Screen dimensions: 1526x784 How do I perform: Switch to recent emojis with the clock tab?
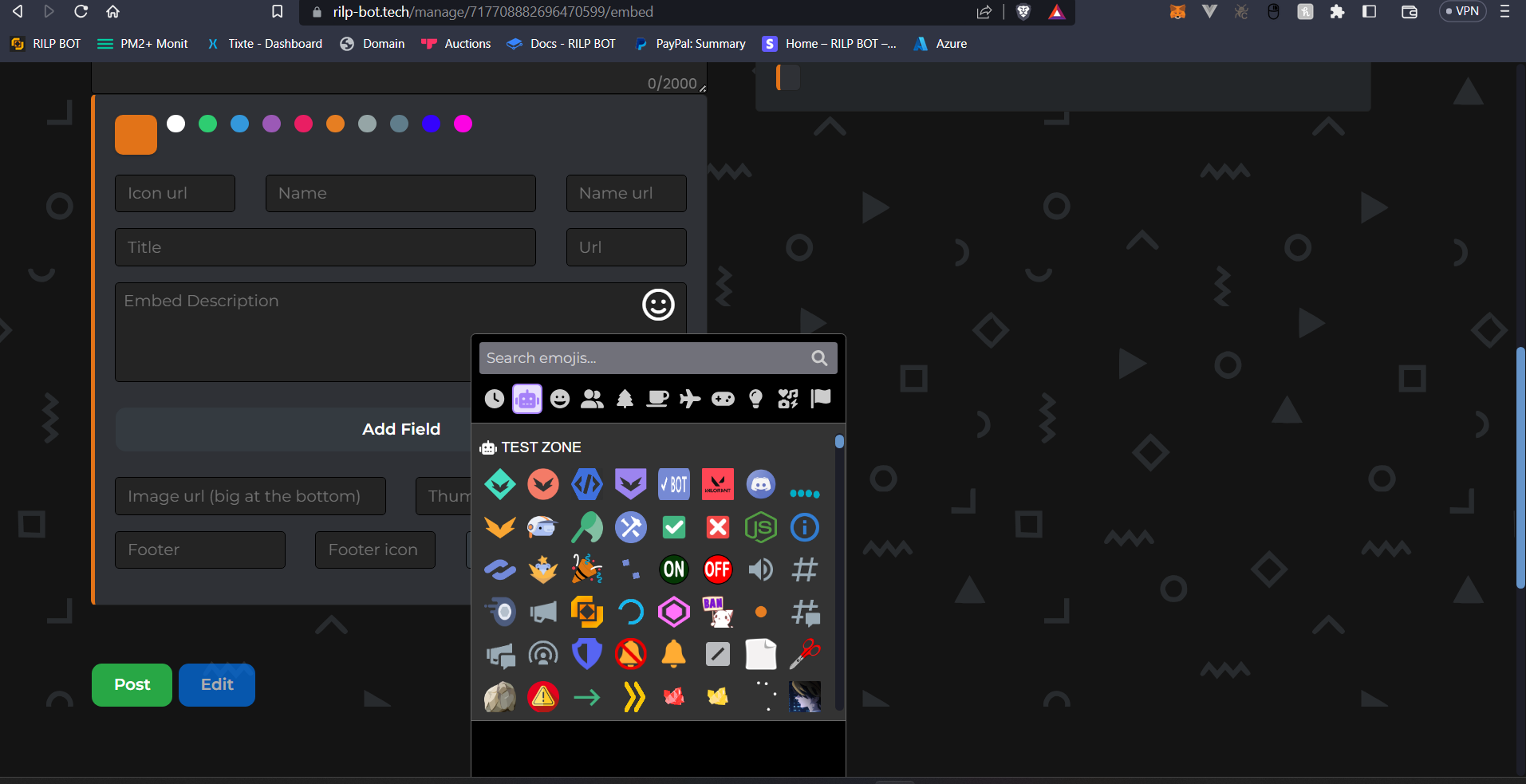point(493,399)
